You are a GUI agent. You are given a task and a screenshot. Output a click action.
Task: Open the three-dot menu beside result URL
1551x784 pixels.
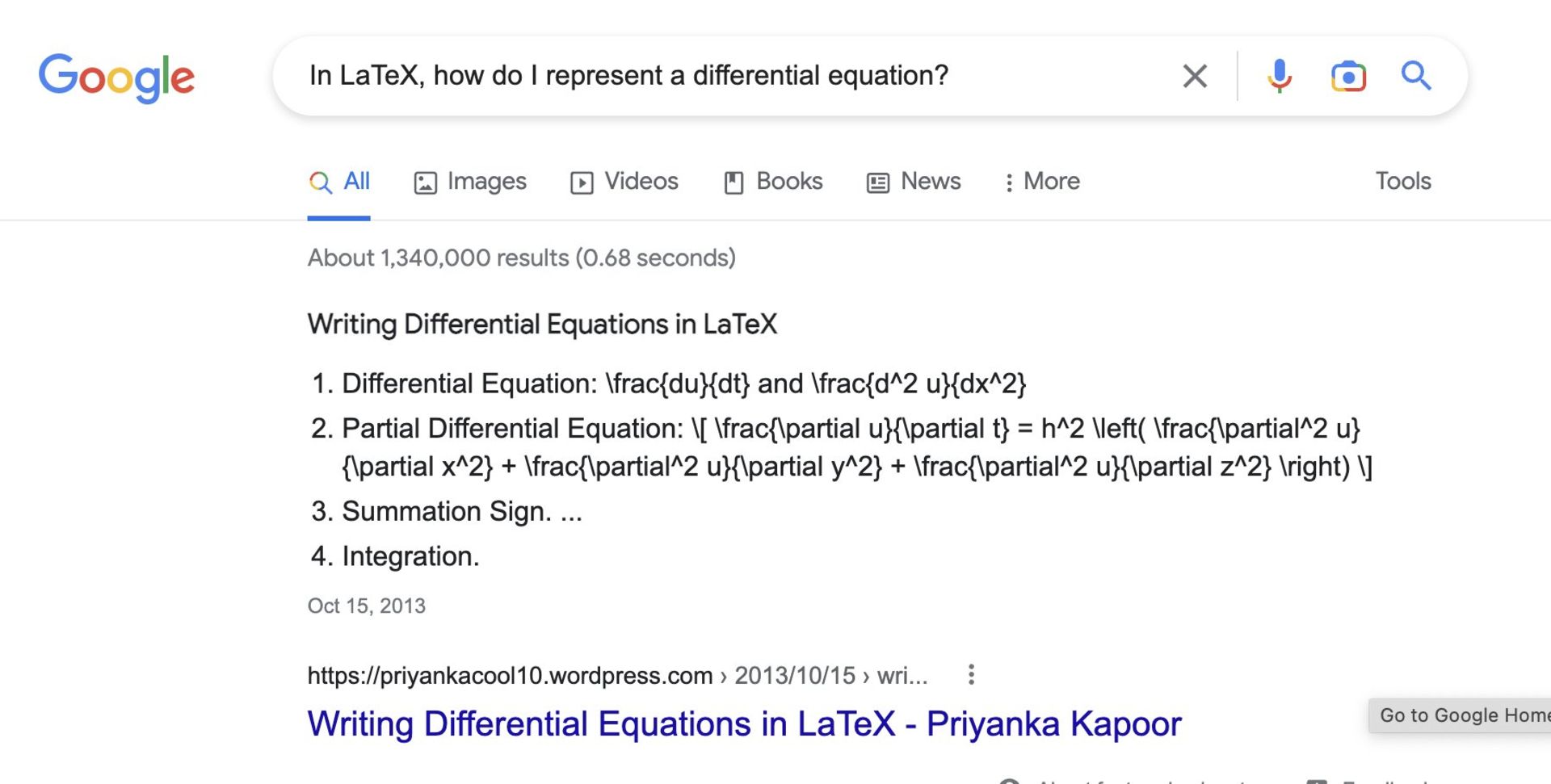point(971,675)
